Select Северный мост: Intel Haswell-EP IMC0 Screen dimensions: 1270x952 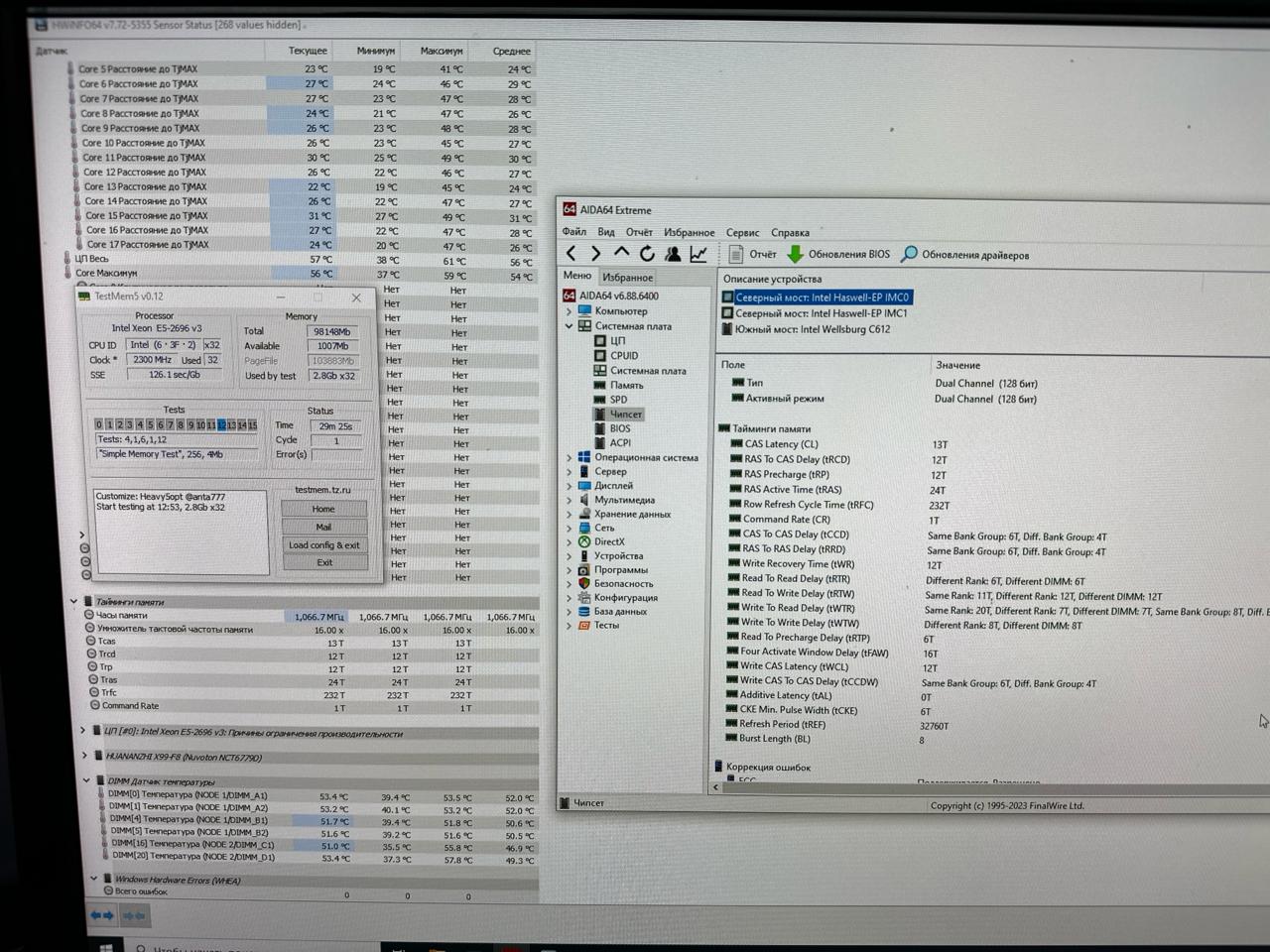[816, 297]
